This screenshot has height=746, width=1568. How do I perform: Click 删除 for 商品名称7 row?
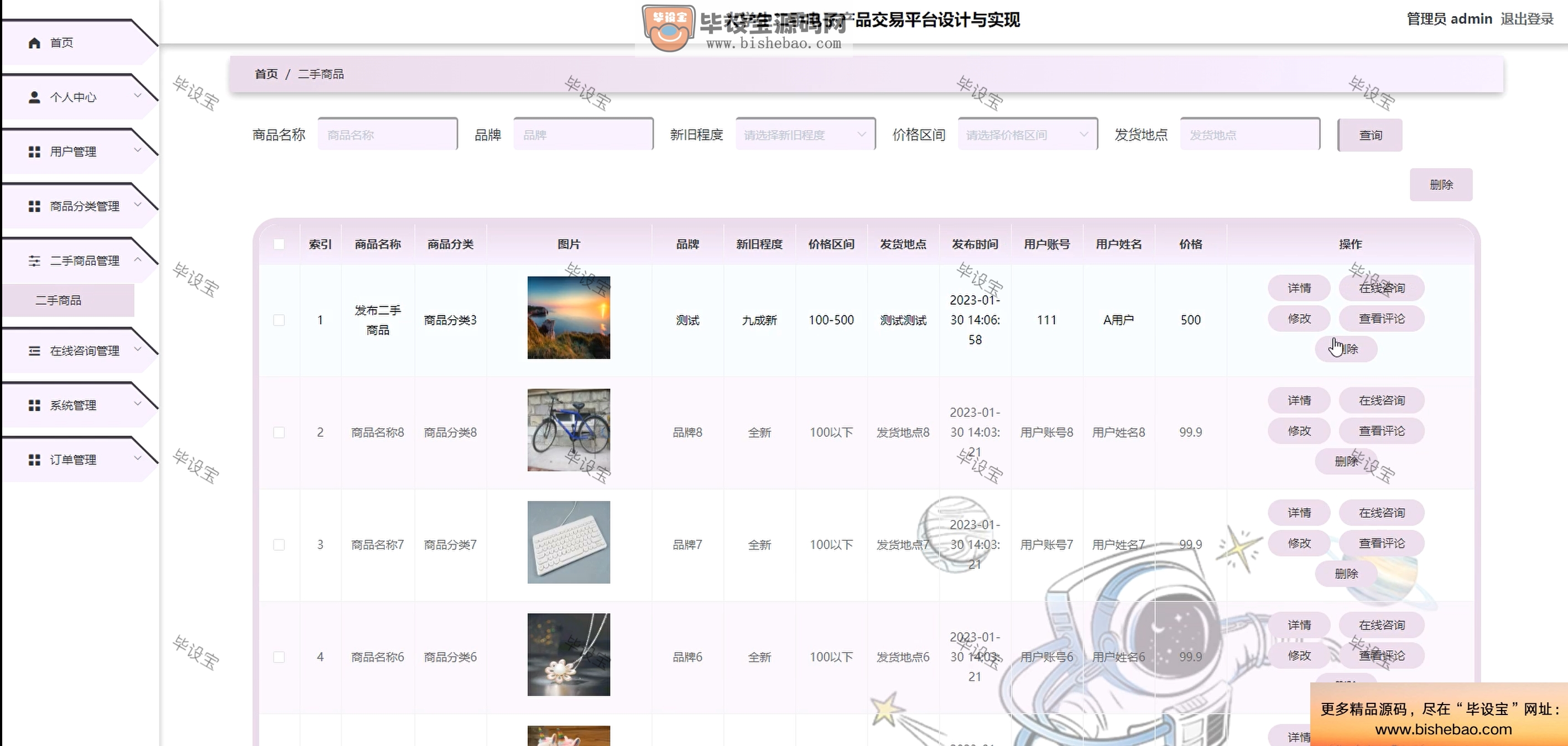1346,574
